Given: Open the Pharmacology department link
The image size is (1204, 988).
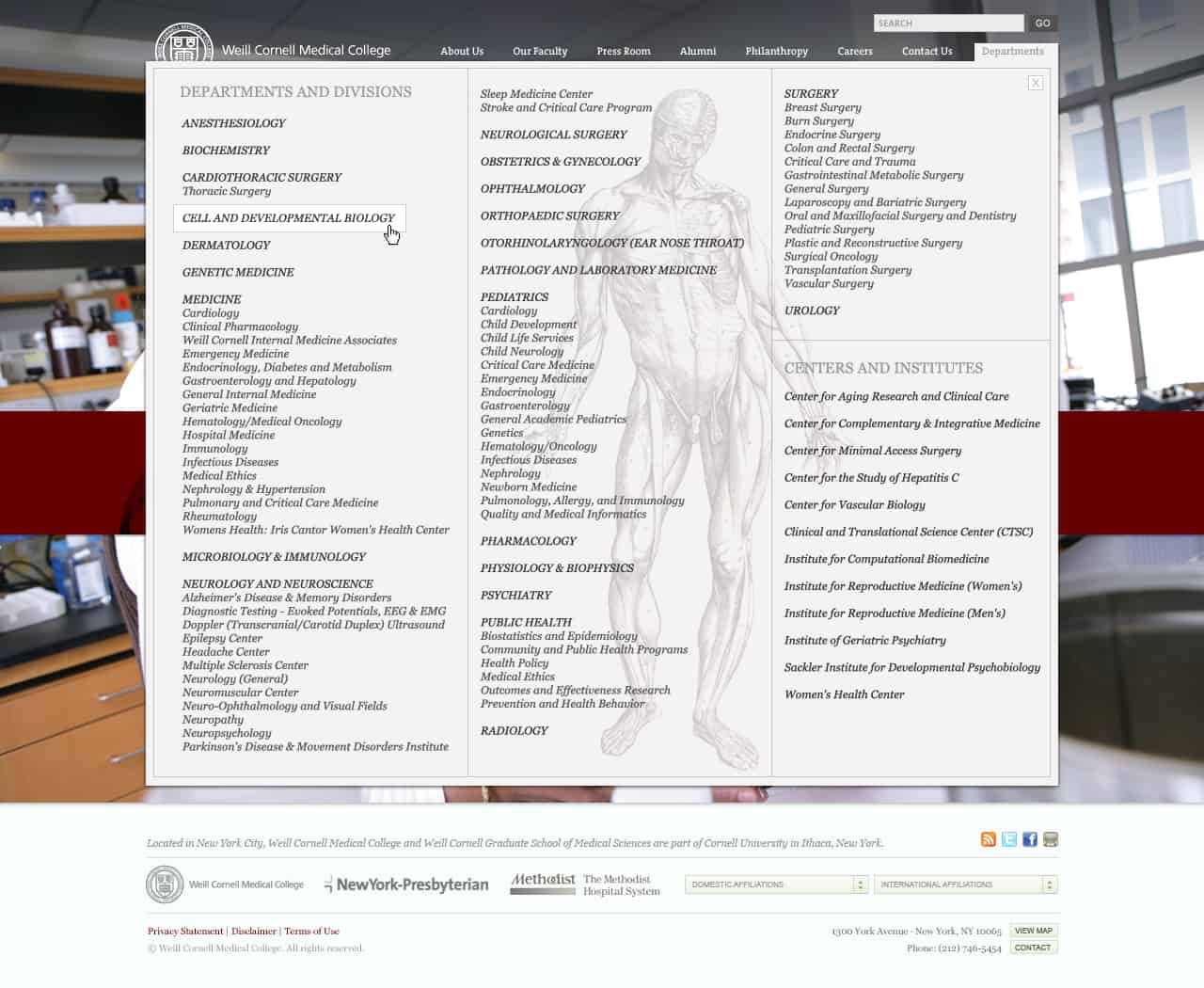Looking at the screenshot, I should tap(528, 542).
